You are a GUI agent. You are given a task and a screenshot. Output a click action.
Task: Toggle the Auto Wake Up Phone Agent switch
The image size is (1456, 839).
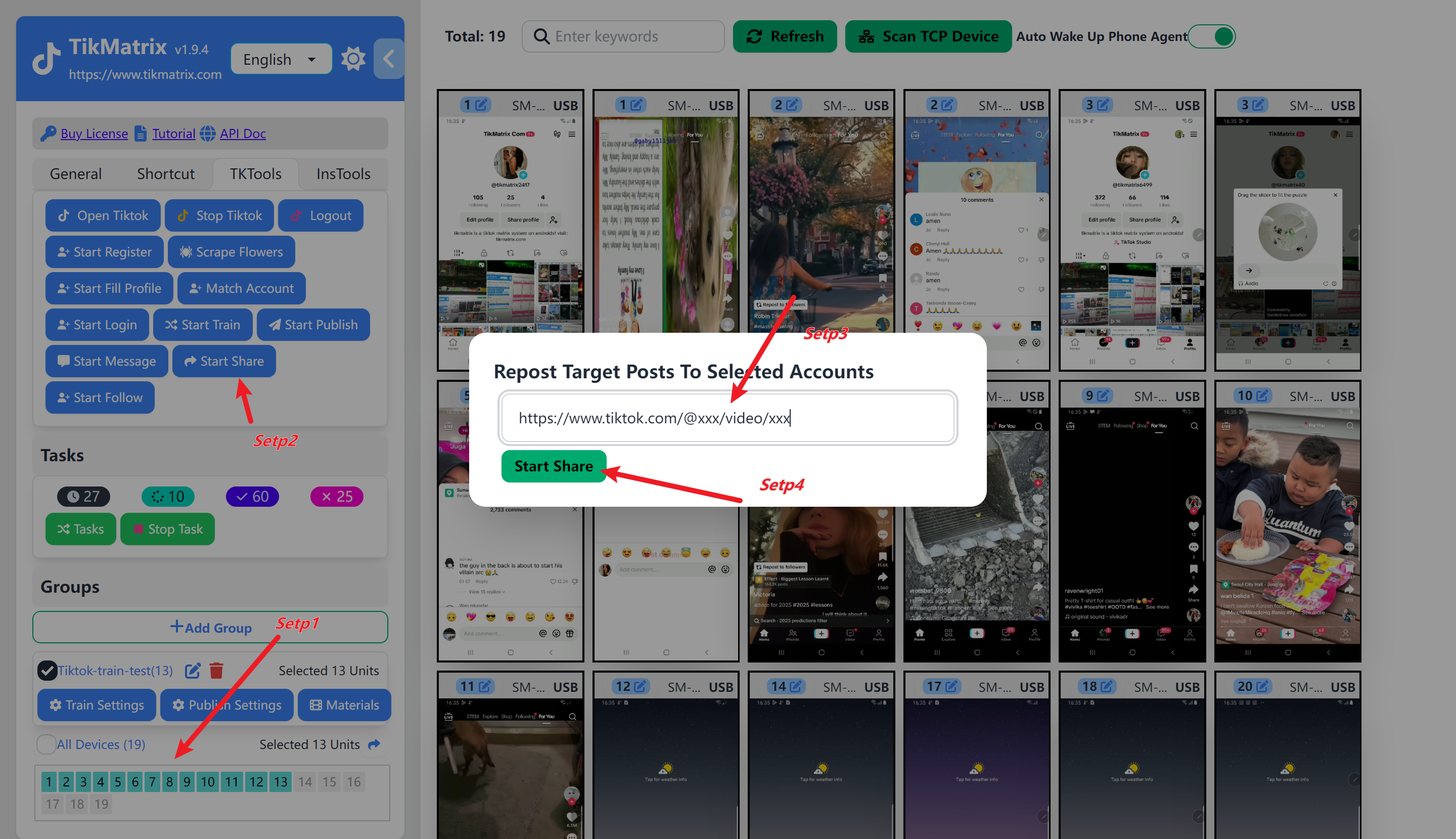1212,36
